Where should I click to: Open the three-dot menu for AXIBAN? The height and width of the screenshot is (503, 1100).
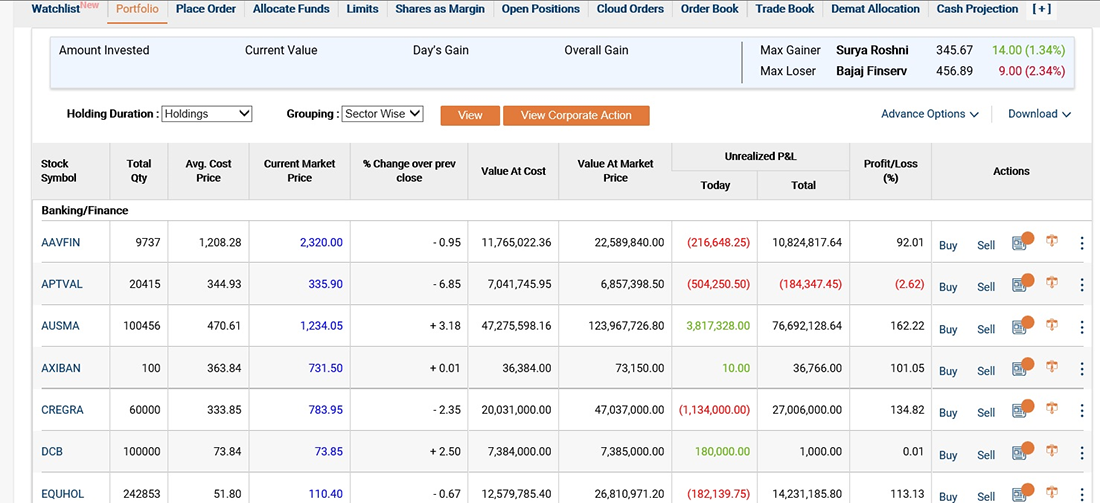tap(1081, 369)
